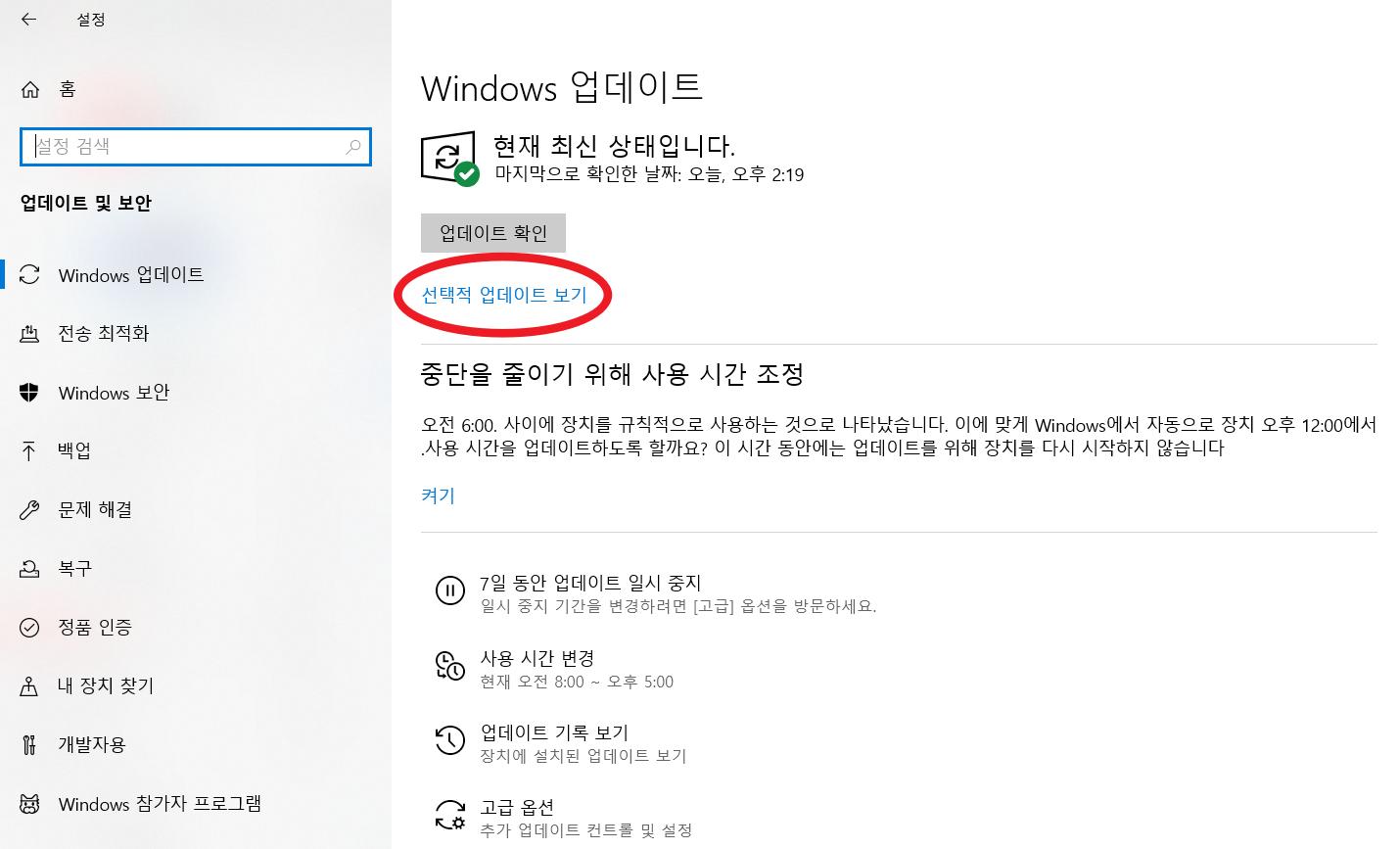Click the gear-sync icon for 고급 옵션
Image resolution: width=1400 pixels, height=849 pixels.
[x=449, y=814]
